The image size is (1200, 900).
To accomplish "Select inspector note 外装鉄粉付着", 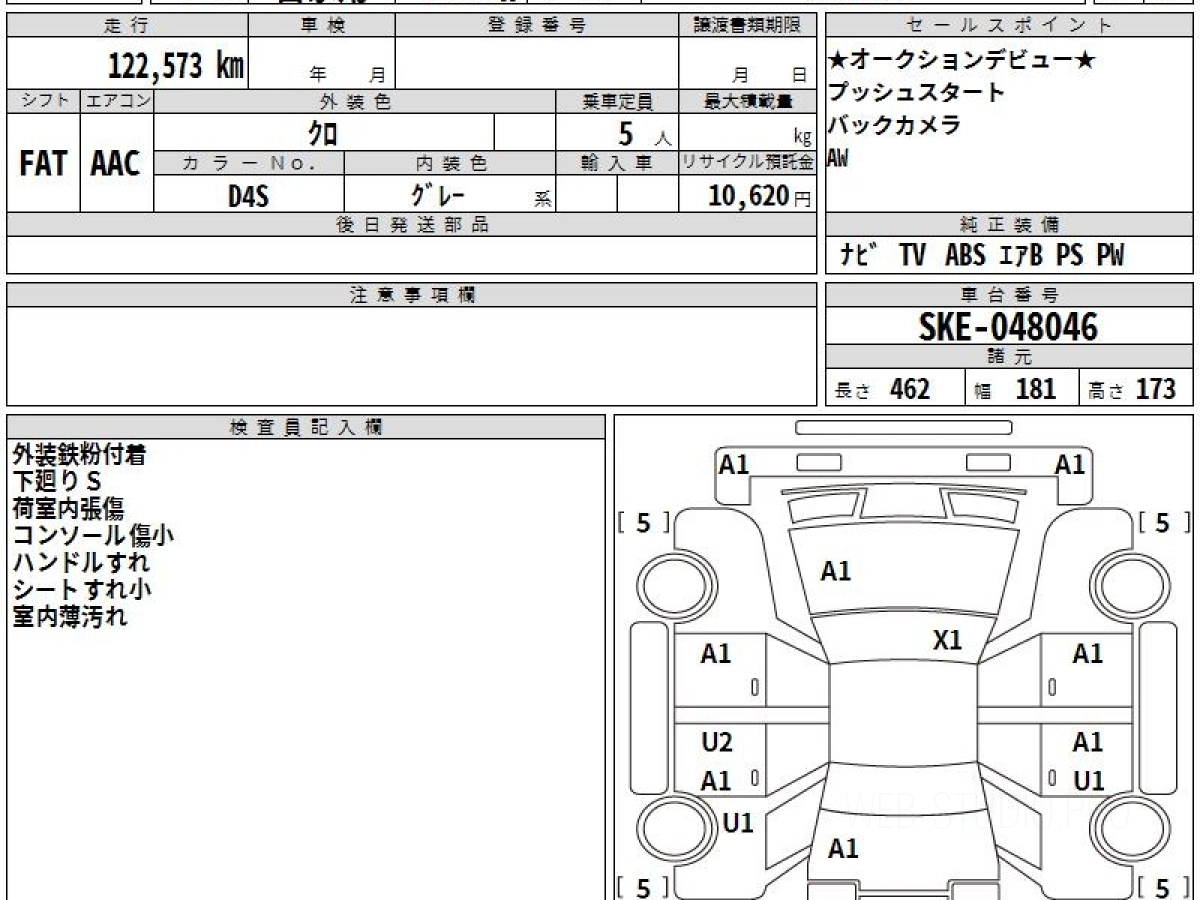I will tap(80, 454).
